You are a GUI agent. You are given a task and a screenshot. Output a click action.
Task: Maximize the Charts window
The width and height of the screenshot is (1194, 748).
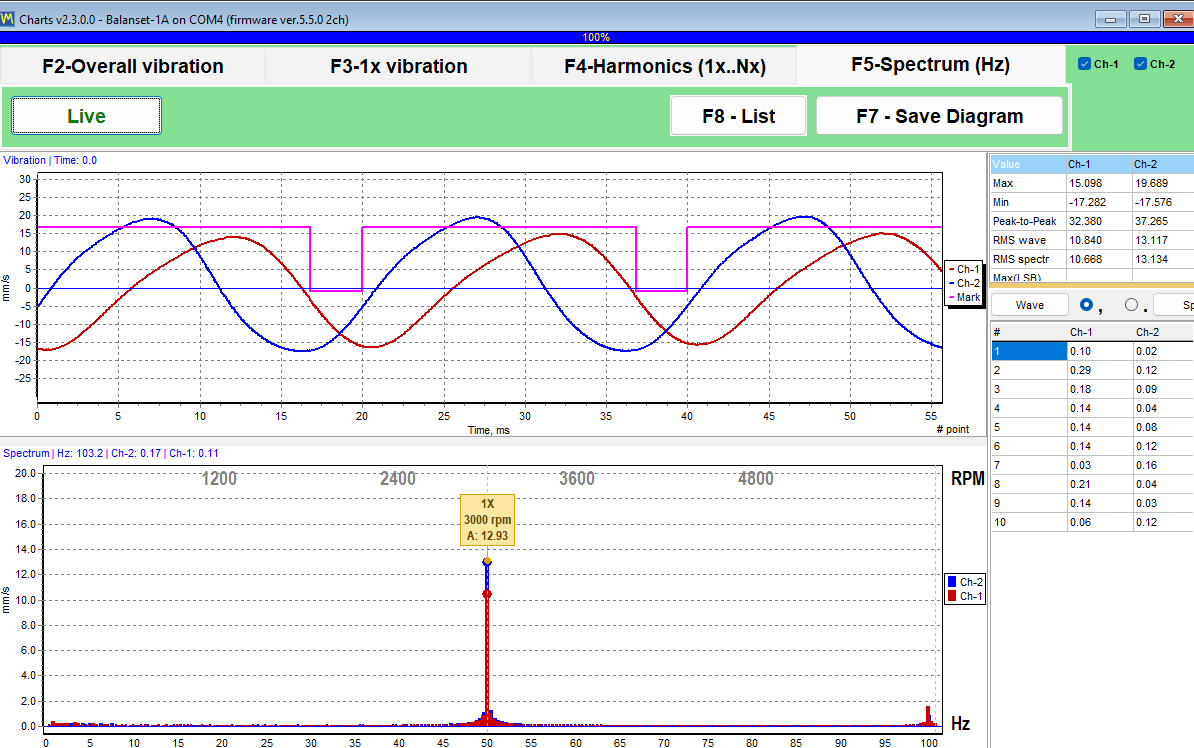click(1144, 19)
